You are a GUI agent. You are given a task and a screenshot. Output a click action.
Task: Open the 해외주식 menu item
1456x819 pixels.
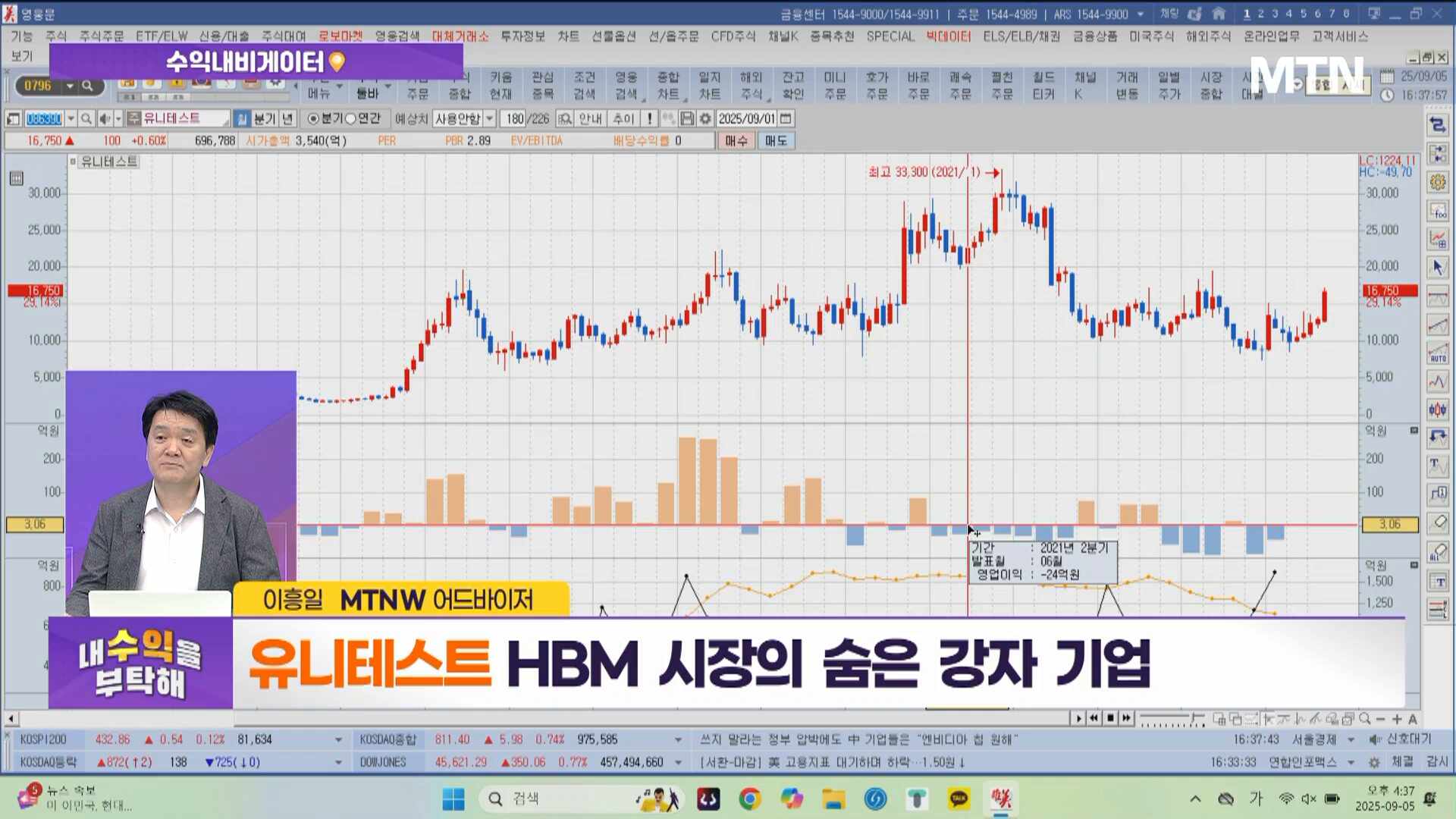coord(1208,36)
